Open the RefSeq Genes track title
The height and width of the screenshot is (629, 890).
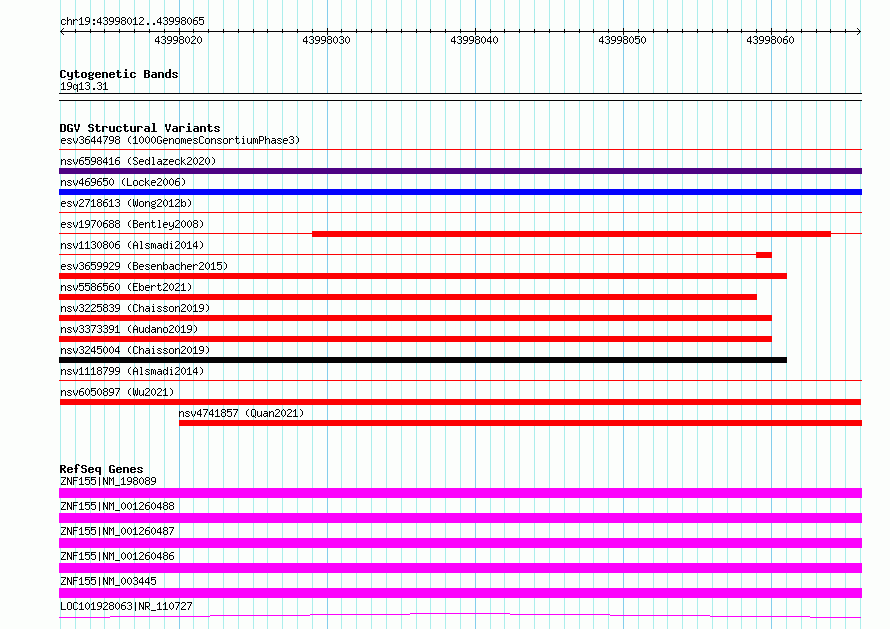tap(101, 469)
